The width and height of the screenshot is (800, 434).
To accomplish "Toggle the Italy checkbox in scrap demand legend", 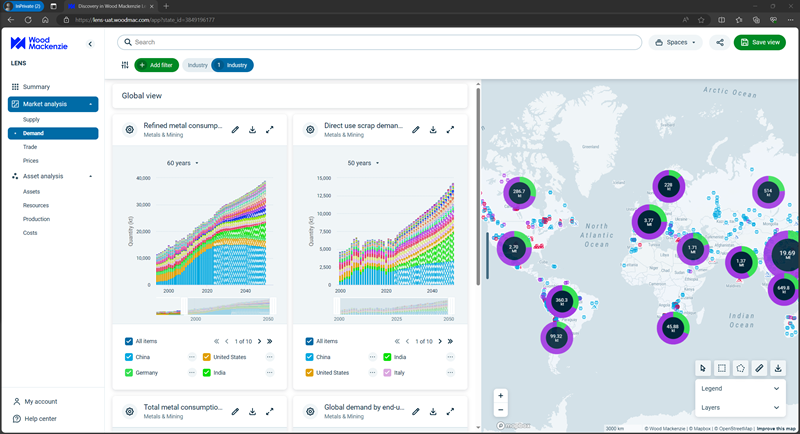I will point(387,372).
